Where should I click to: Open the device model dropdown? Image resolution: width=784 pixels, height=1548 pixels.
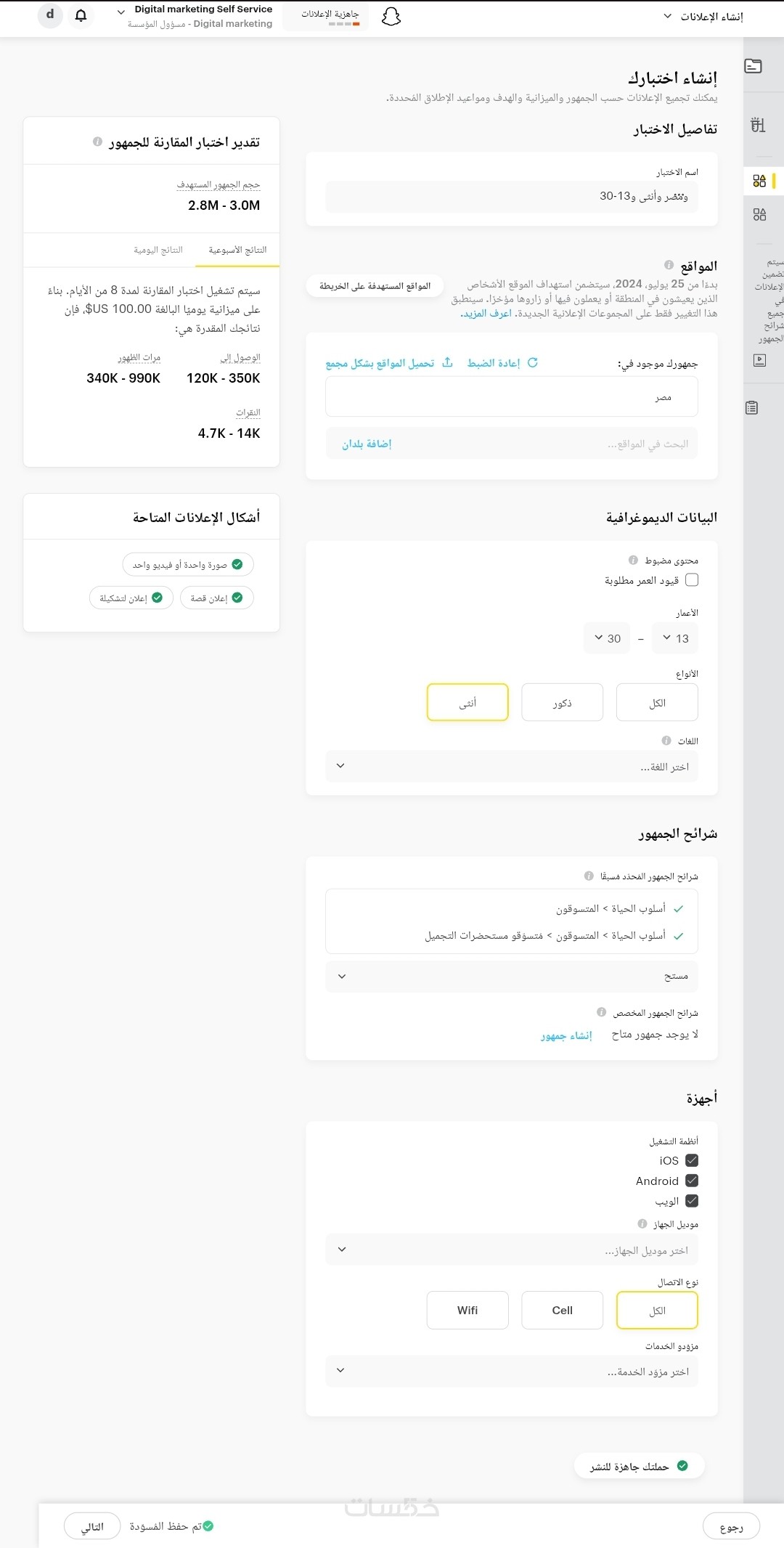coord(512,1250)
